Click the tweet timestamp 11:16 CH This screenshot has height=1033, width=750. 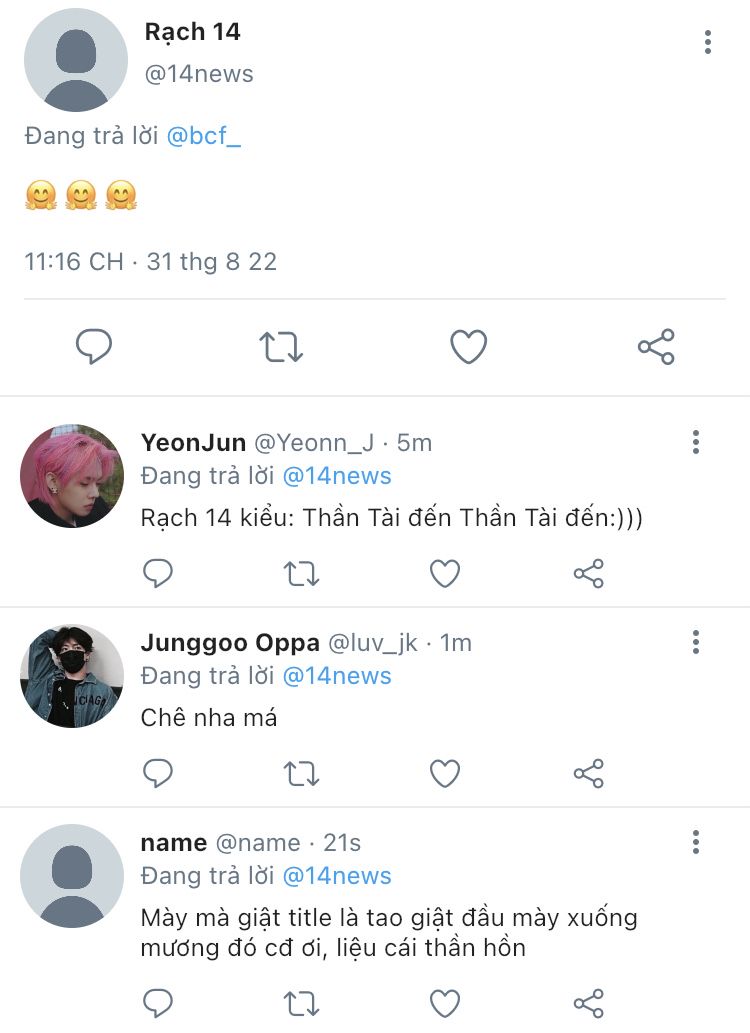(x=73, y=262)
